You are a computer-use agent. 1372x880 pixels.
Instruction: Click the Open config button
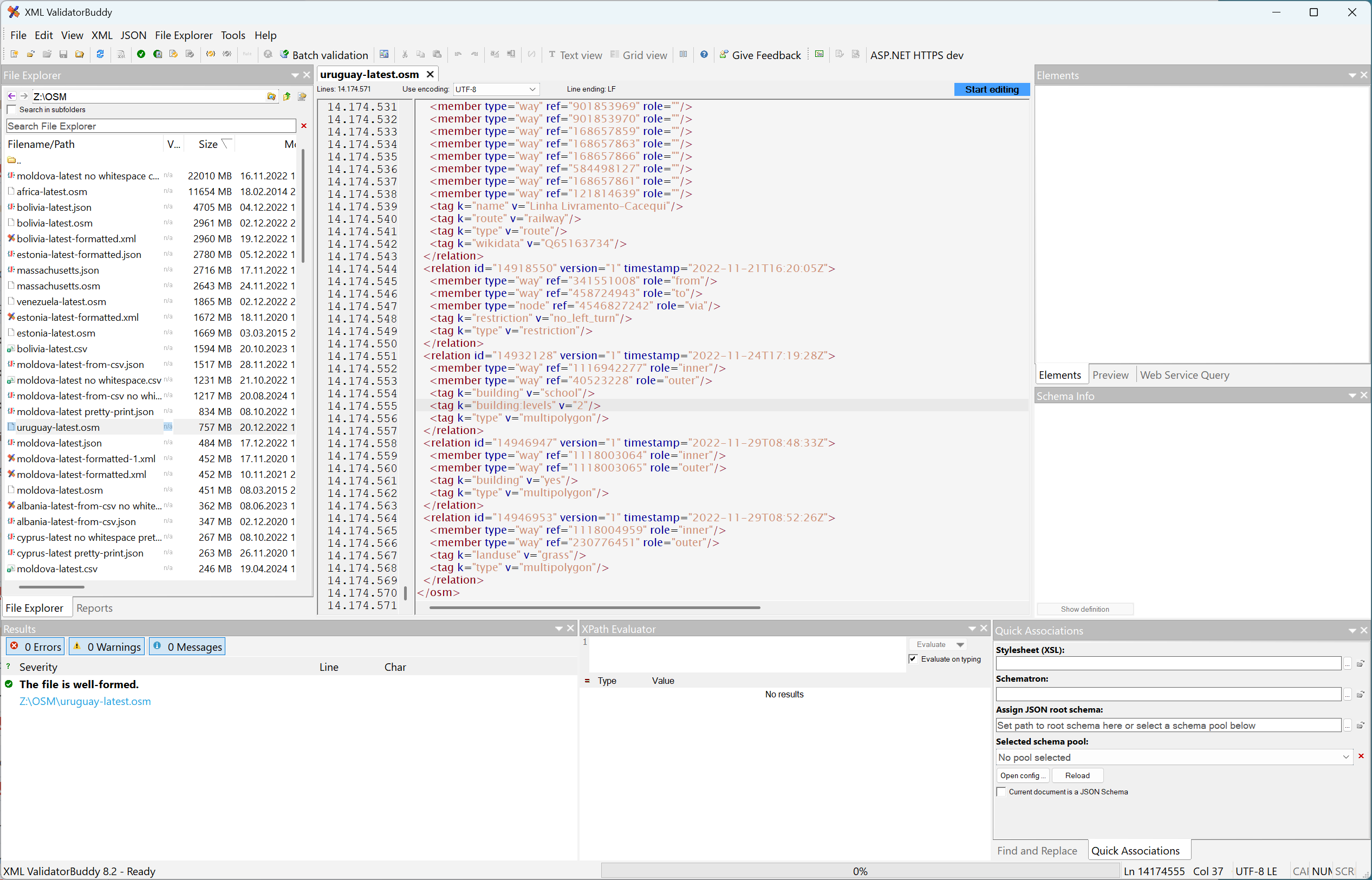[1023, 775]
